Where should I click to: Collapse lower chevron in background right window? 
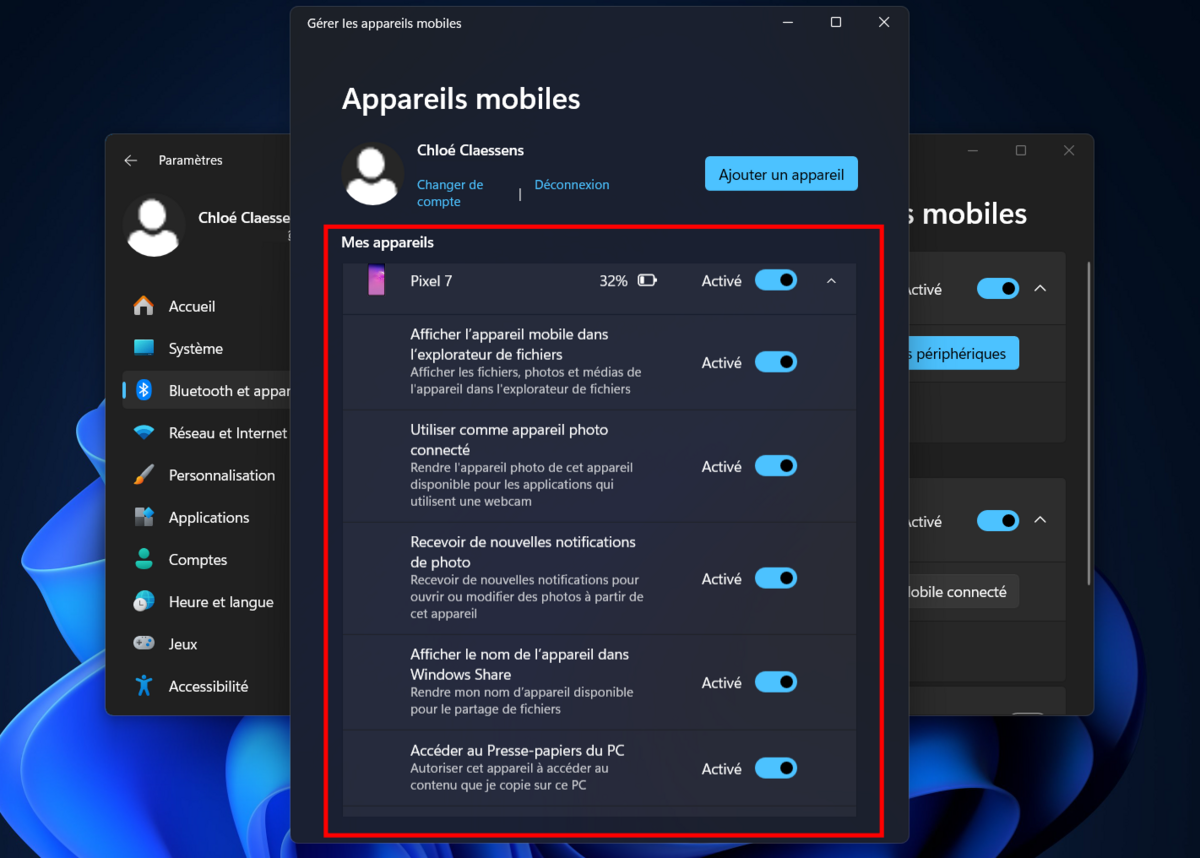(x=1040, y=521)
